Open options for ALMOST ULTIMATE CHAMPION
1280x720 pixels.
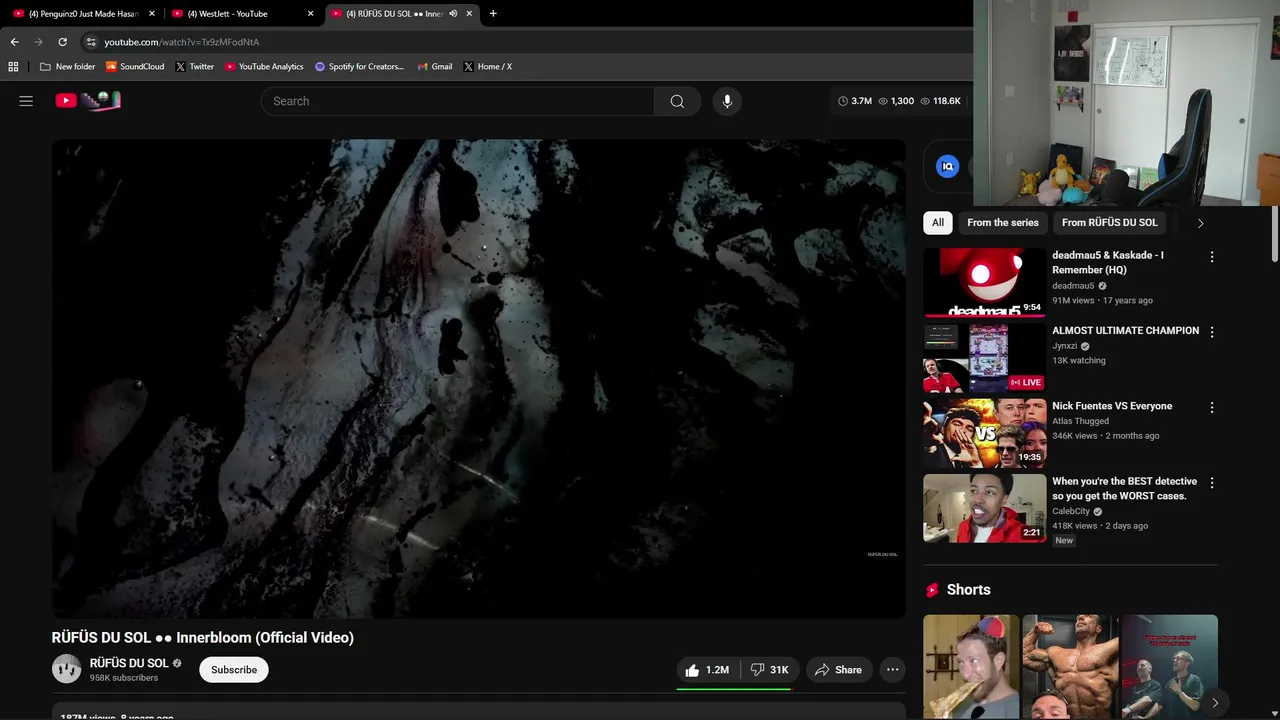click(1212, 332)
